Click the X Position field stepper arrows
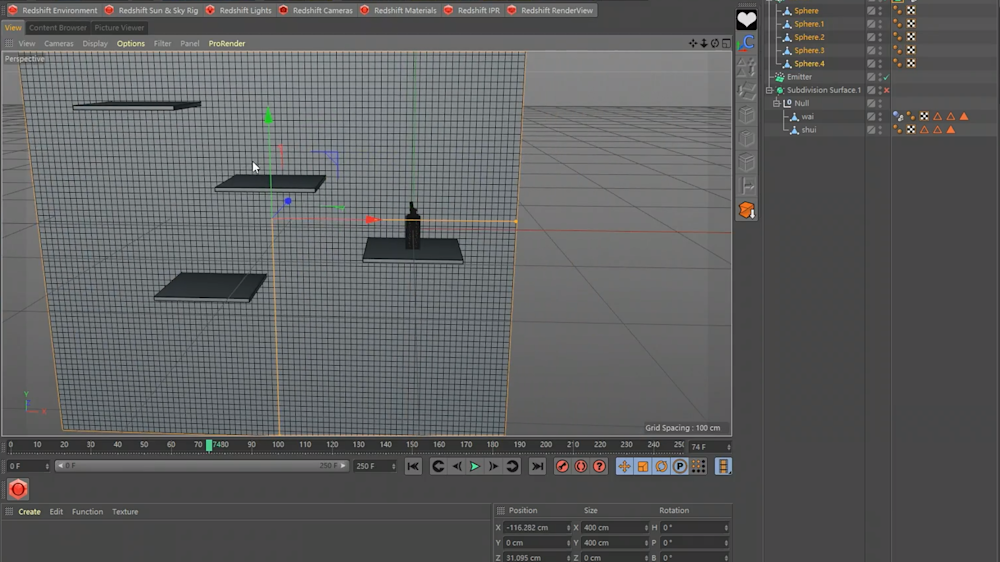Screen dimensions: 1000x562 568,527
